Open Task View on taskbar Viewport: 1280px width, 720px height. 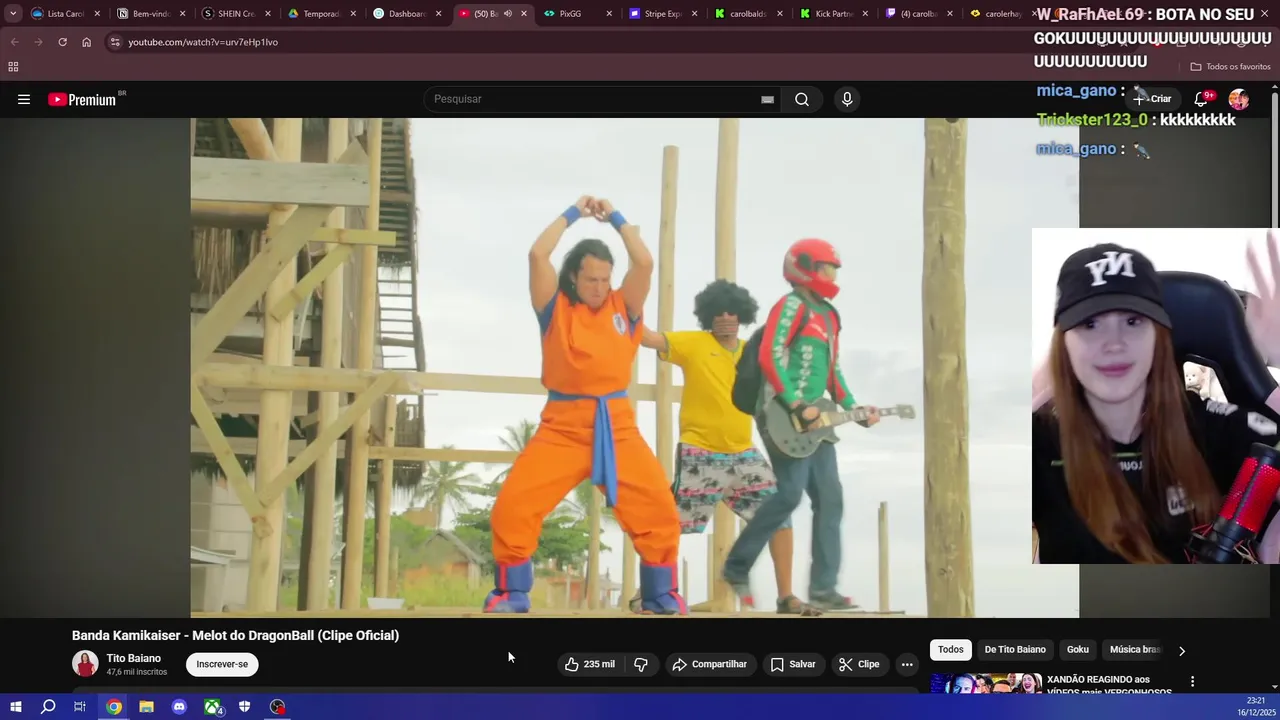[x=80, y=707]
